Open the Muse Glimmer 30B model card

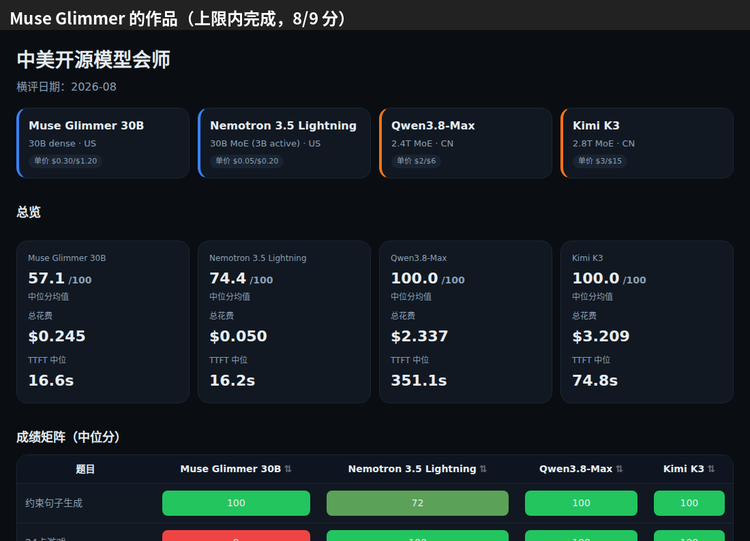pyautogui.click(x=103, y=143)
